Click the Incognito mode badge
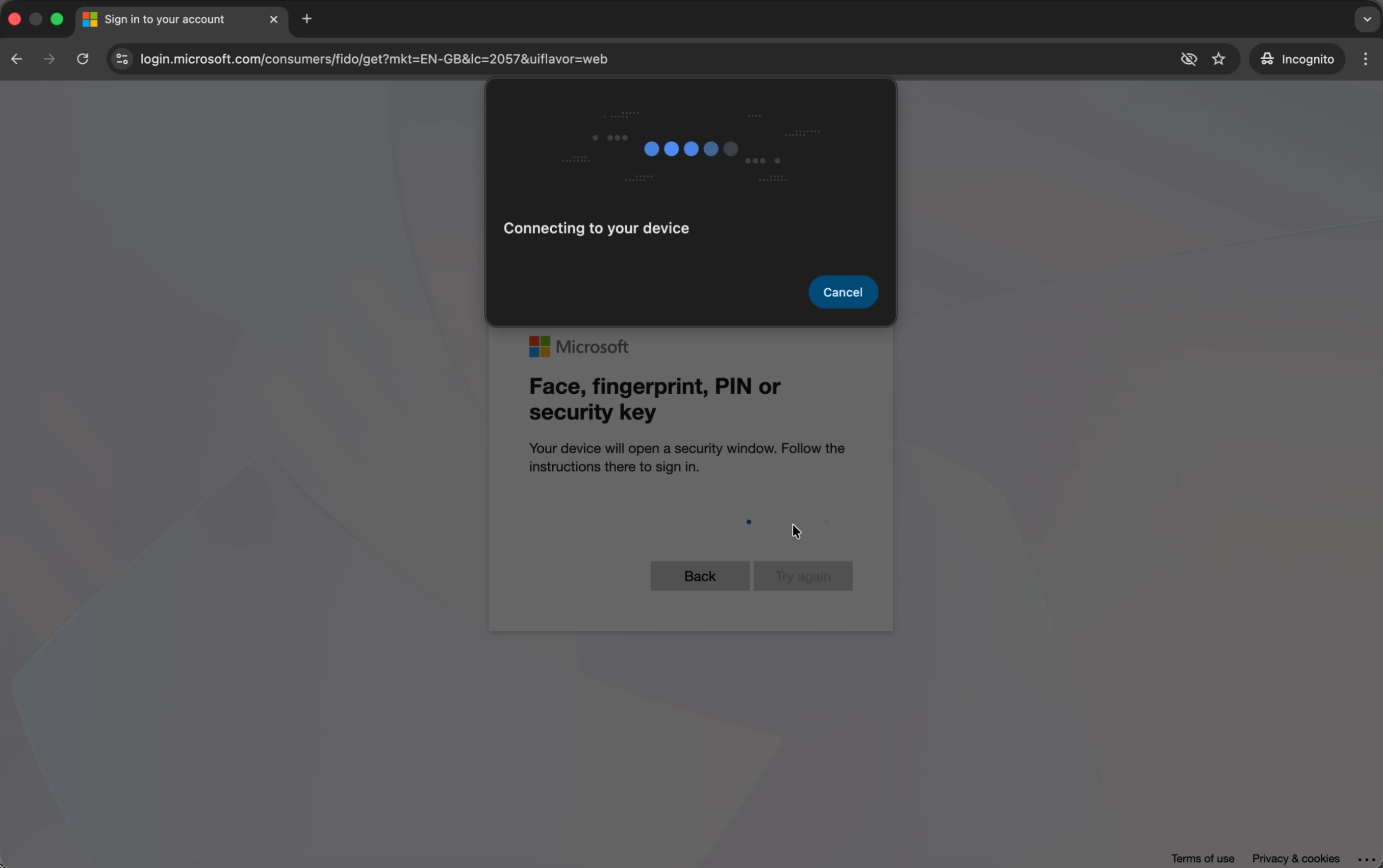Screen dimensions: 1383x868 pyautogui.click(x=1297, y=59)
